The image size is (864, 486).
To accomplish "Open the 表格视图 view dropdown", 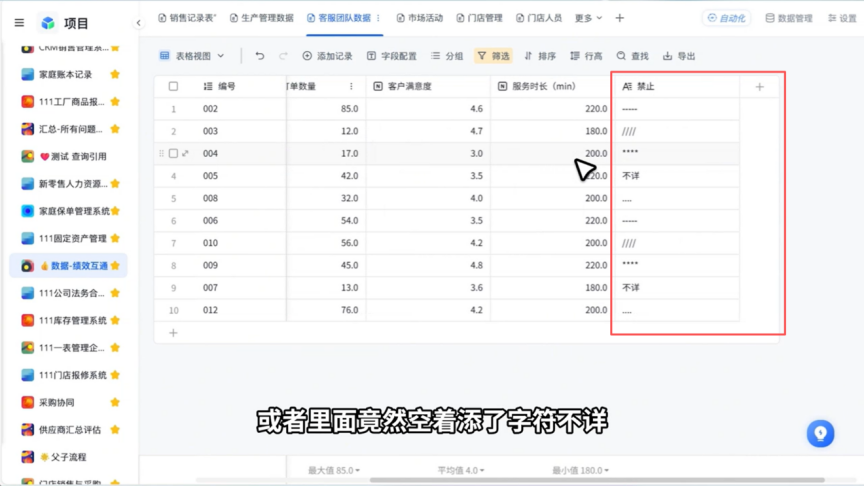I will coord(192,56).
